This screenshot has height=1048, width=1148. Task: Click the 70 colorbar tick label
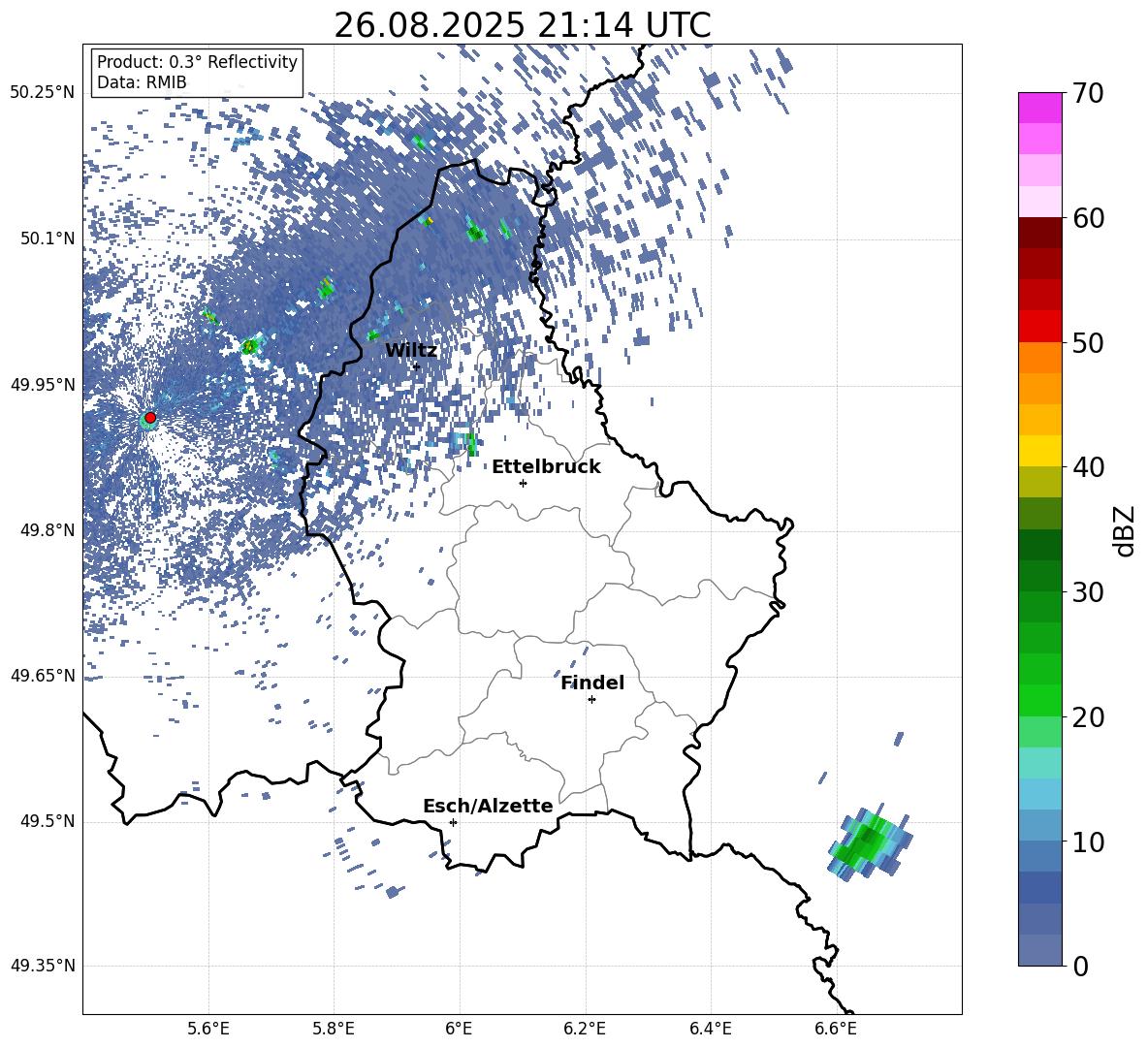[1088, 94]
